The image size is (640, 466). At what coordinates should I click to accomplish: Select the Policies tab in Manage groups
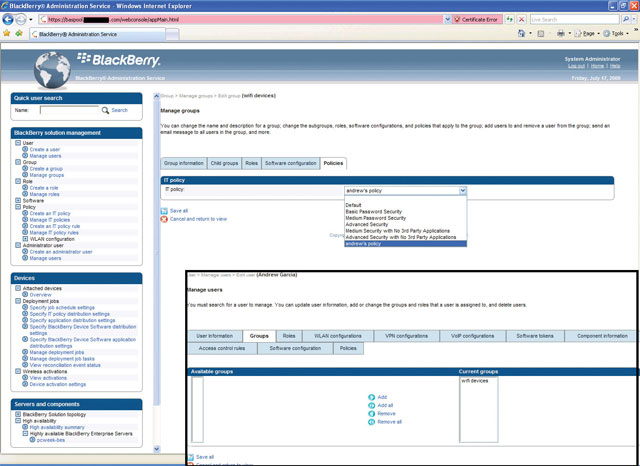coord(333,163)
